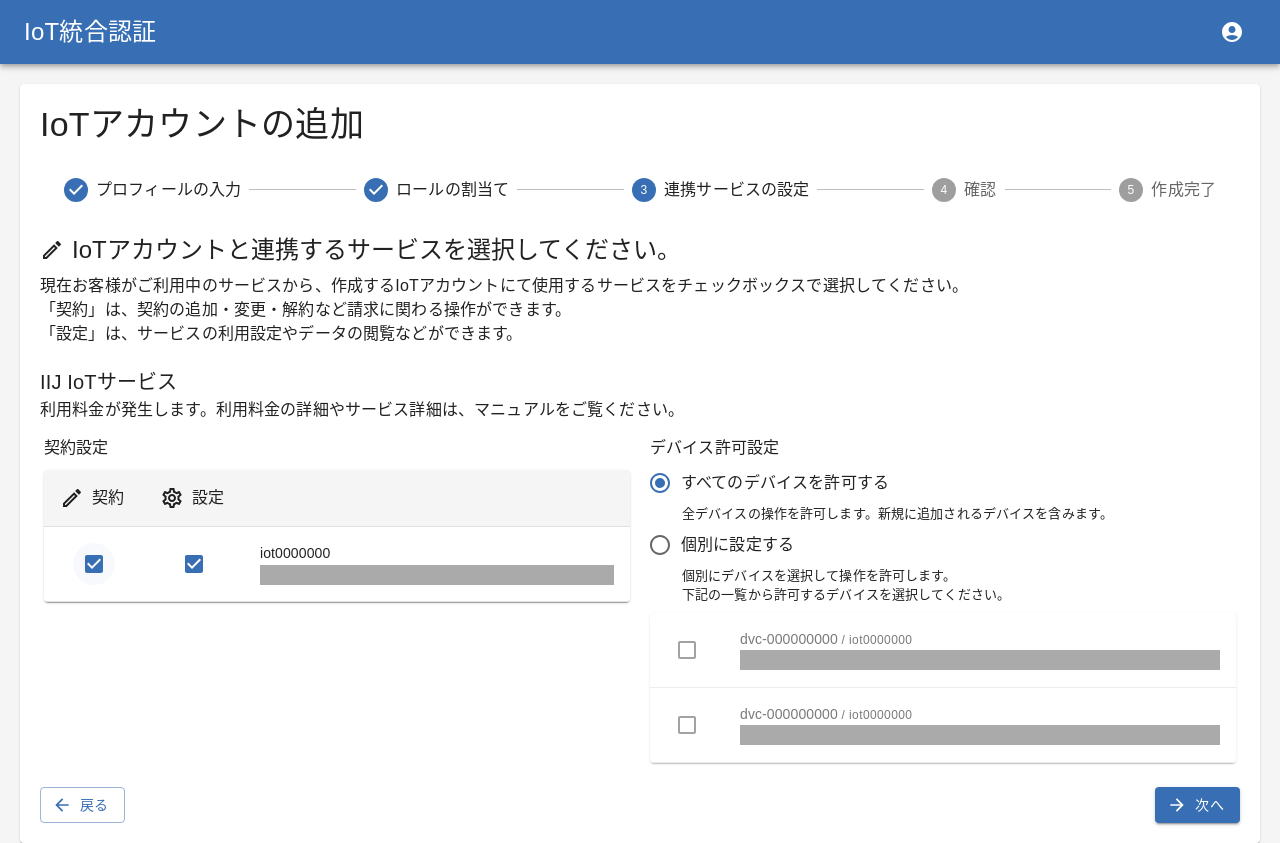Click the step 3 circle for 連携サービスの設定
The image size is (1280, 843).
pyautogui.click(x=644, y=190)
